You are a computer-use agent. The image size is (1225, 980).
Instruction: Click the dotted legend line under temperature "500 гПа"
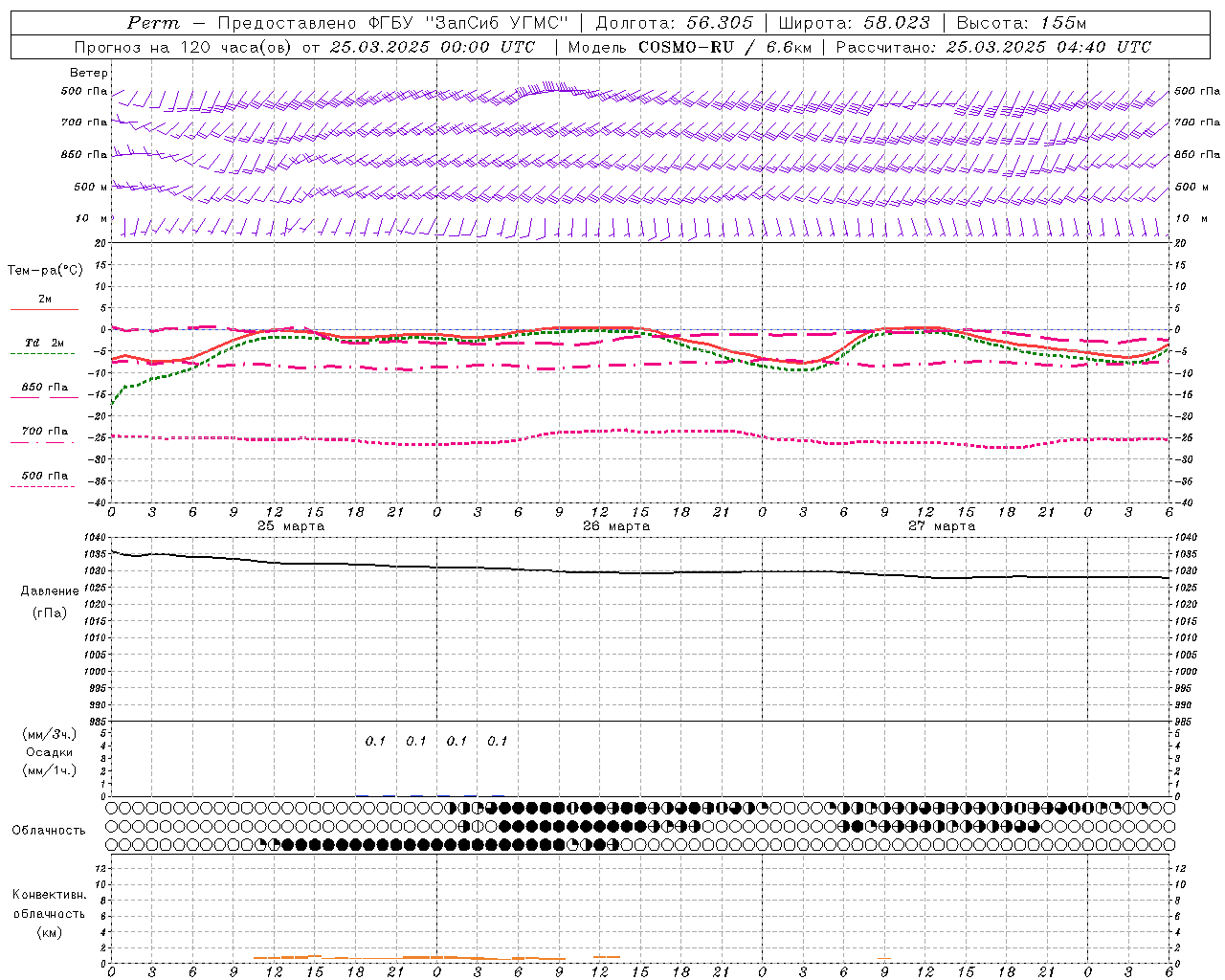[x=42, y=486]
